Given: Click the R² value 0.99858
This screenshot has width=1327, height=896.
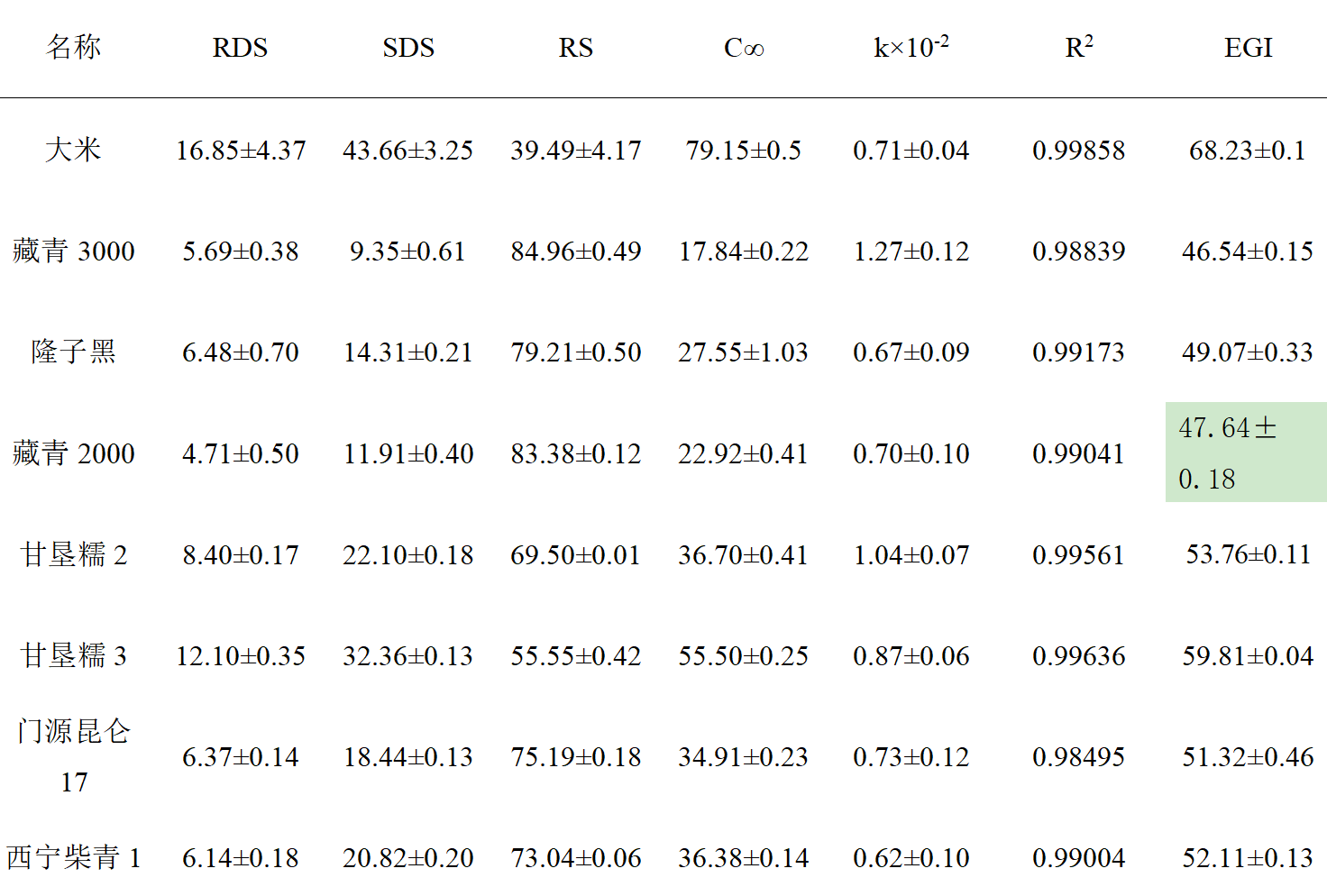Looking at the screenshot, I should coord(1079,151).
